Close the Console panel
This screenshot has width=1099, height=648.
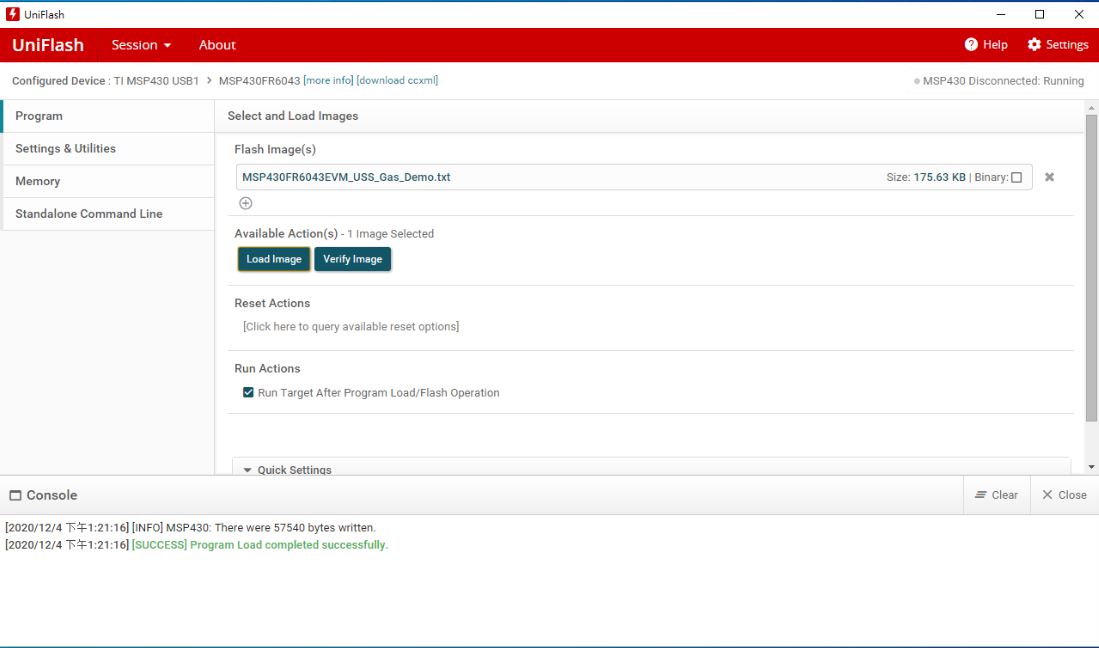click(x=1064, y=495)
